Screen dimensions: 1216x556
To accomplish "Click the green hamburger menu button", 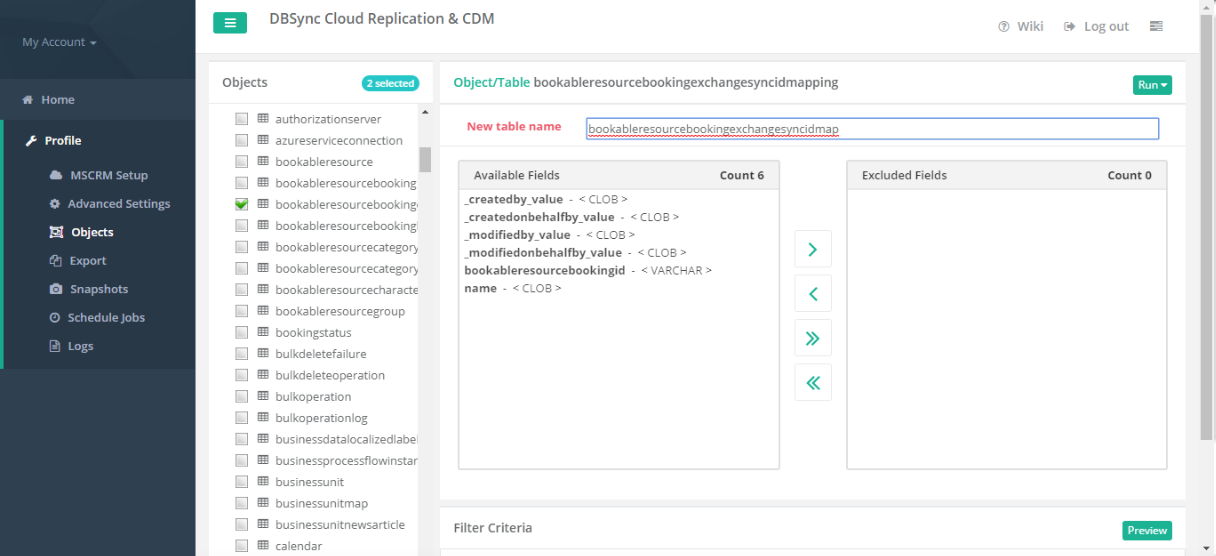I will (x=229, y=23).
